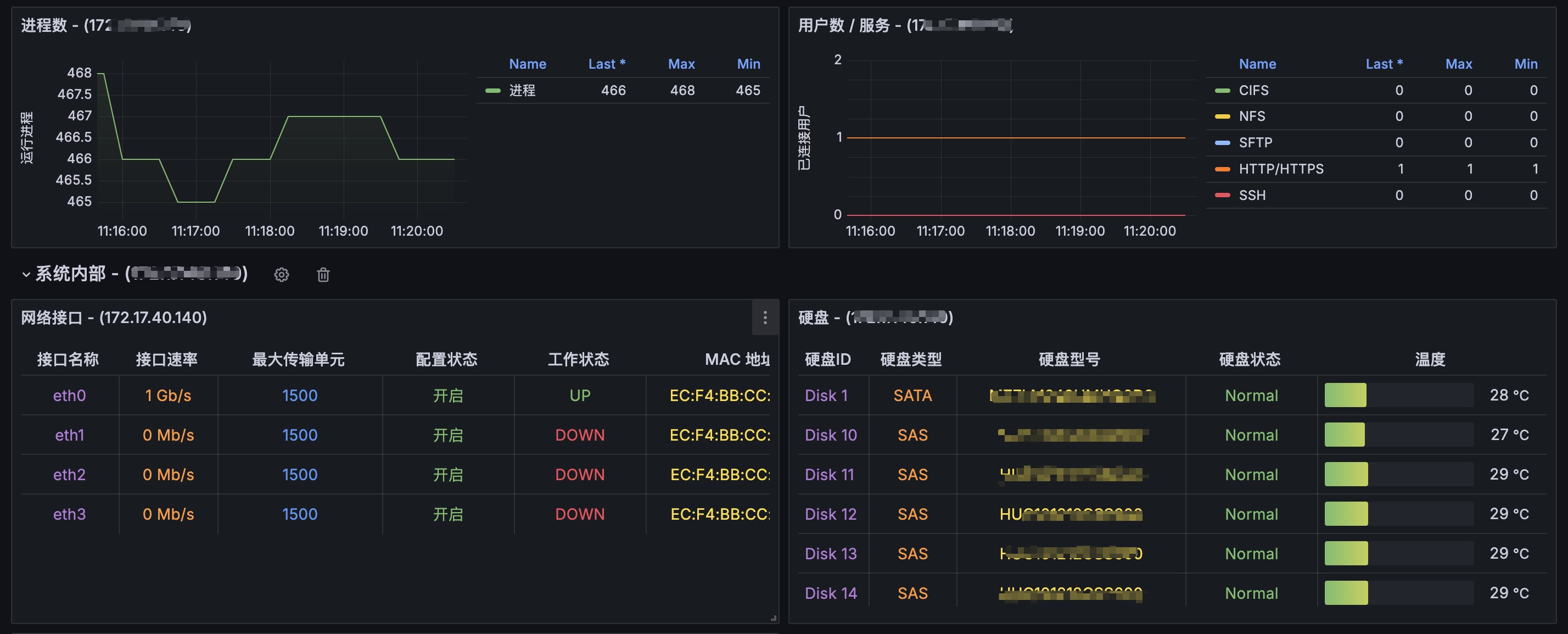The height and width of the screenshot is (634, 1568).
Task: Click the Disk 10 link
Action: (x=830, y=435)
